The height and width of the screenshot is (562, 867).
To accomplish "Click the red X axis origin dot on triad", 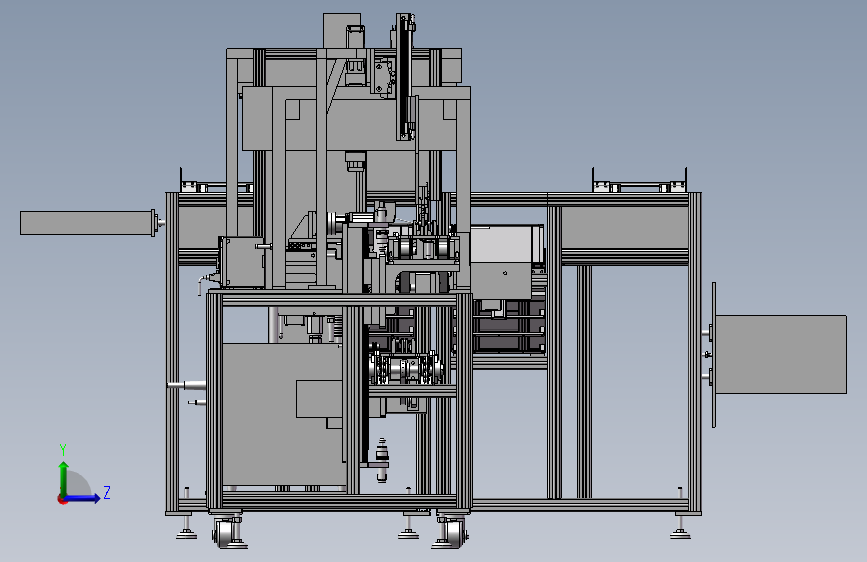I will [x=62, y=499].
